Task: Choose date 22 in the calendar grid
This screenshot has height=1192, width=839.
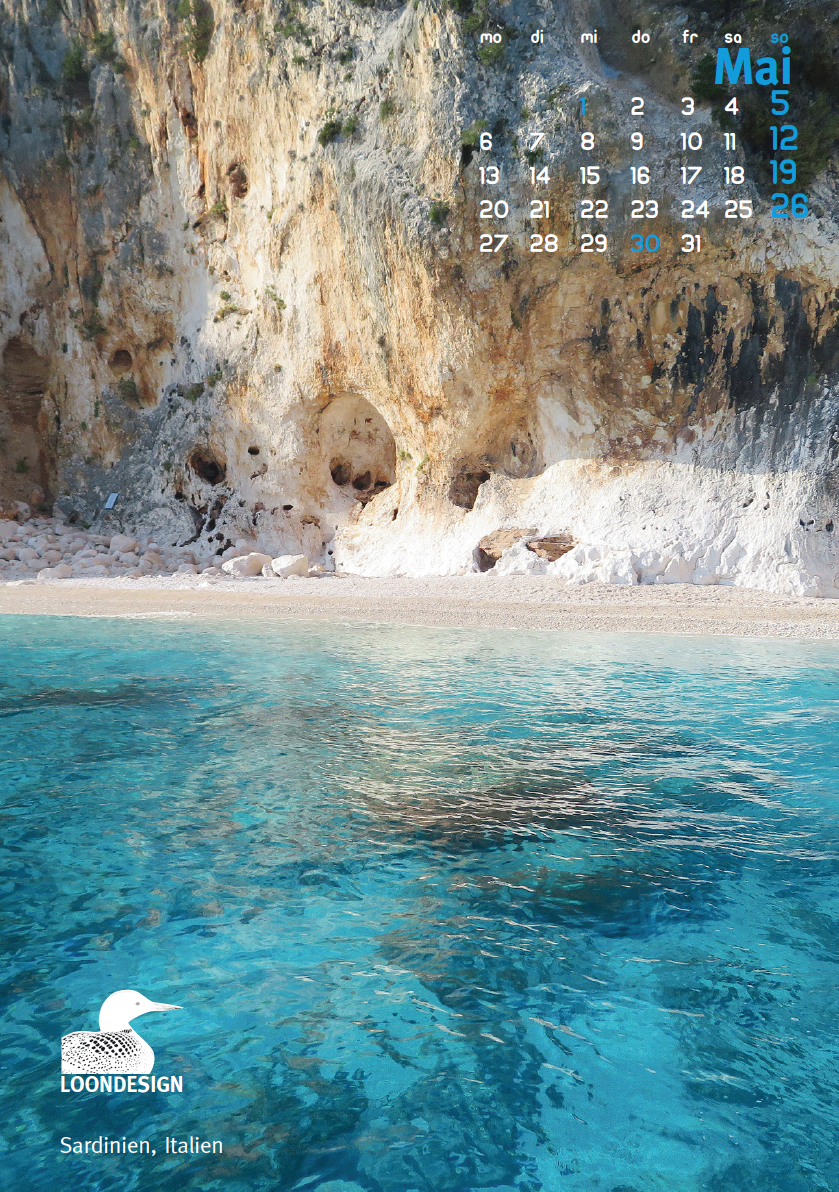Action: [x=593, y=210]
